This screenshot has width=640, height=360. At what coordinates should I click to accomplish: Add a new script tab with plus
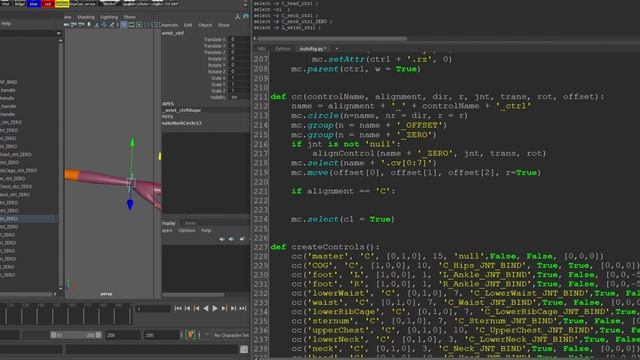point(337,49)
